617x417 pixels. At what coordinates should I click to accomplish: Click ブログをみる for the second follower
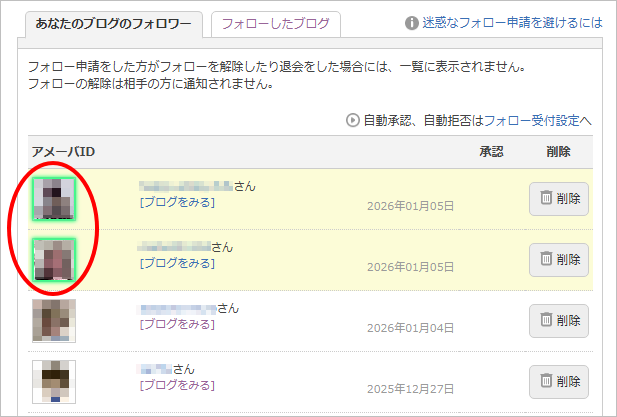[x=177, y=263]
